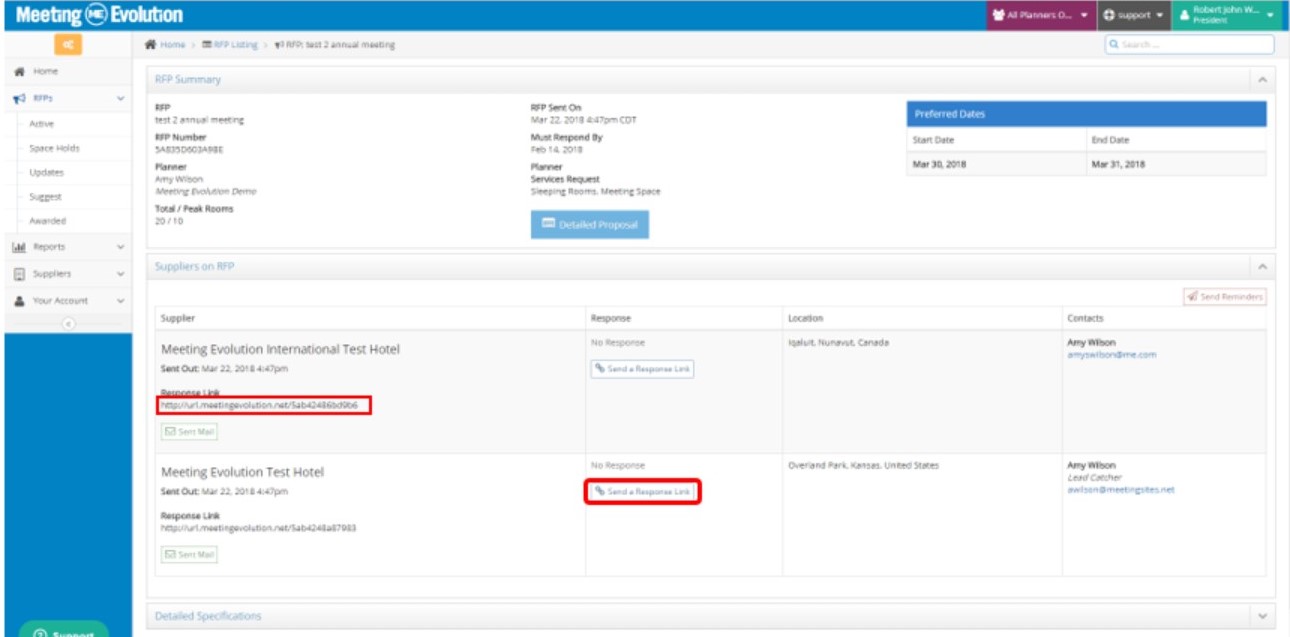Open the support dropdown menu

tap(1133, 16)
